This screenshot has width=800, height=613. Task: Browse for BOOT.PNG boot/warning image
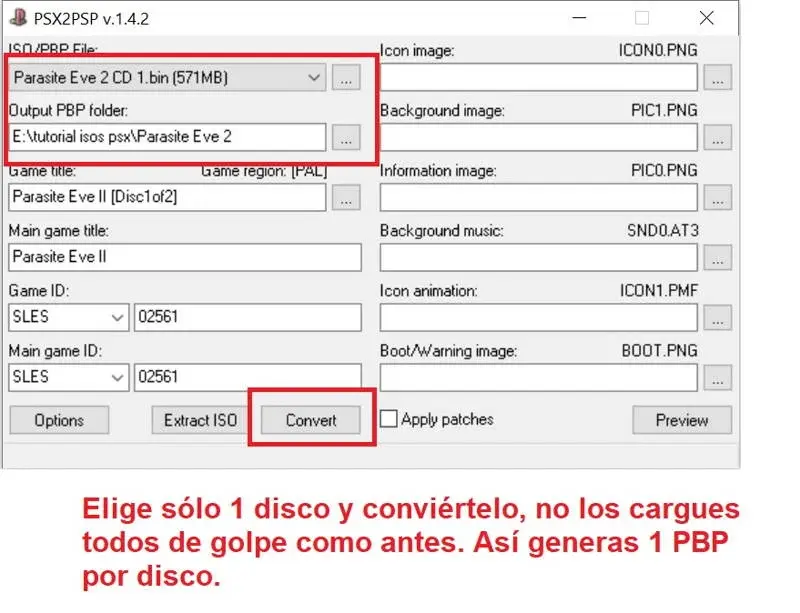pyautogui.click(x=717, y=378)
